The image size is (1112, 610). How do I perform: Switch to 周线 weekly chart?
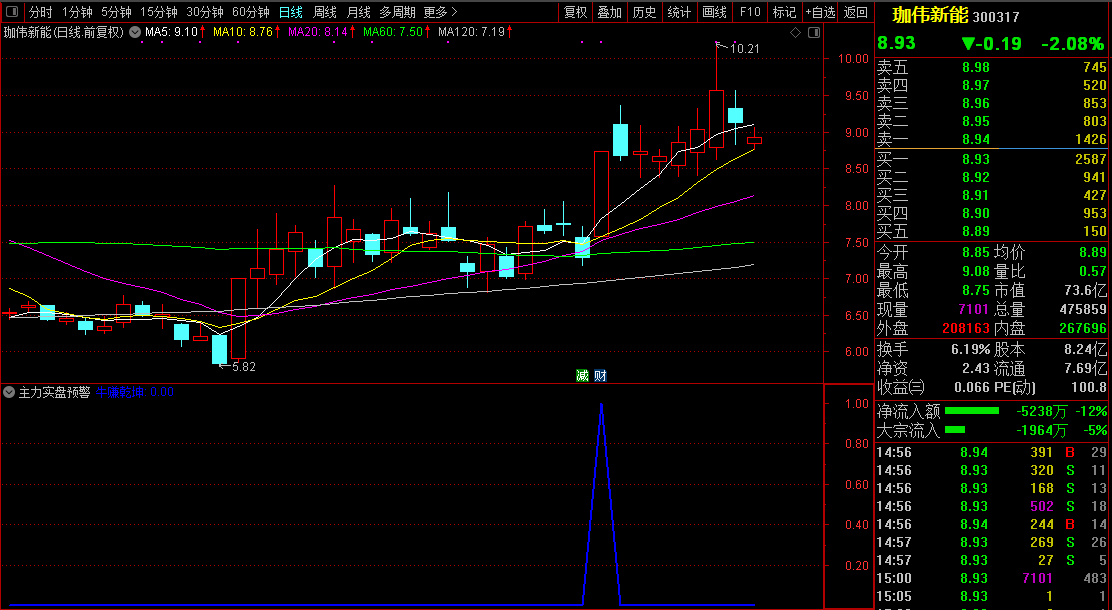coord(325,12)
